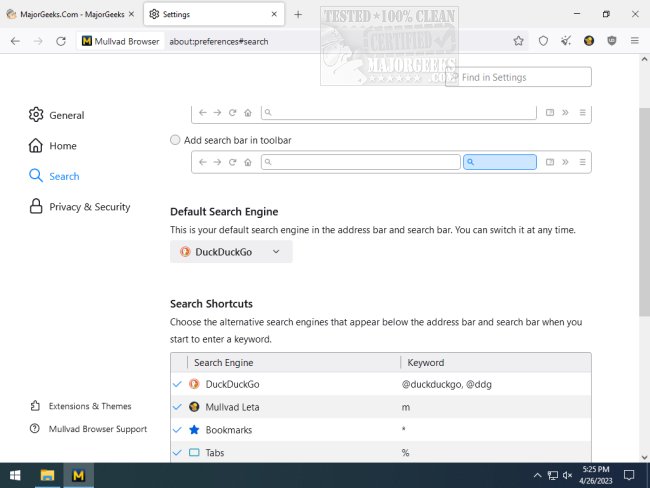Open the Mullvad extension round icon
Viewport: 650px width, 488px height.
point(589,41)
